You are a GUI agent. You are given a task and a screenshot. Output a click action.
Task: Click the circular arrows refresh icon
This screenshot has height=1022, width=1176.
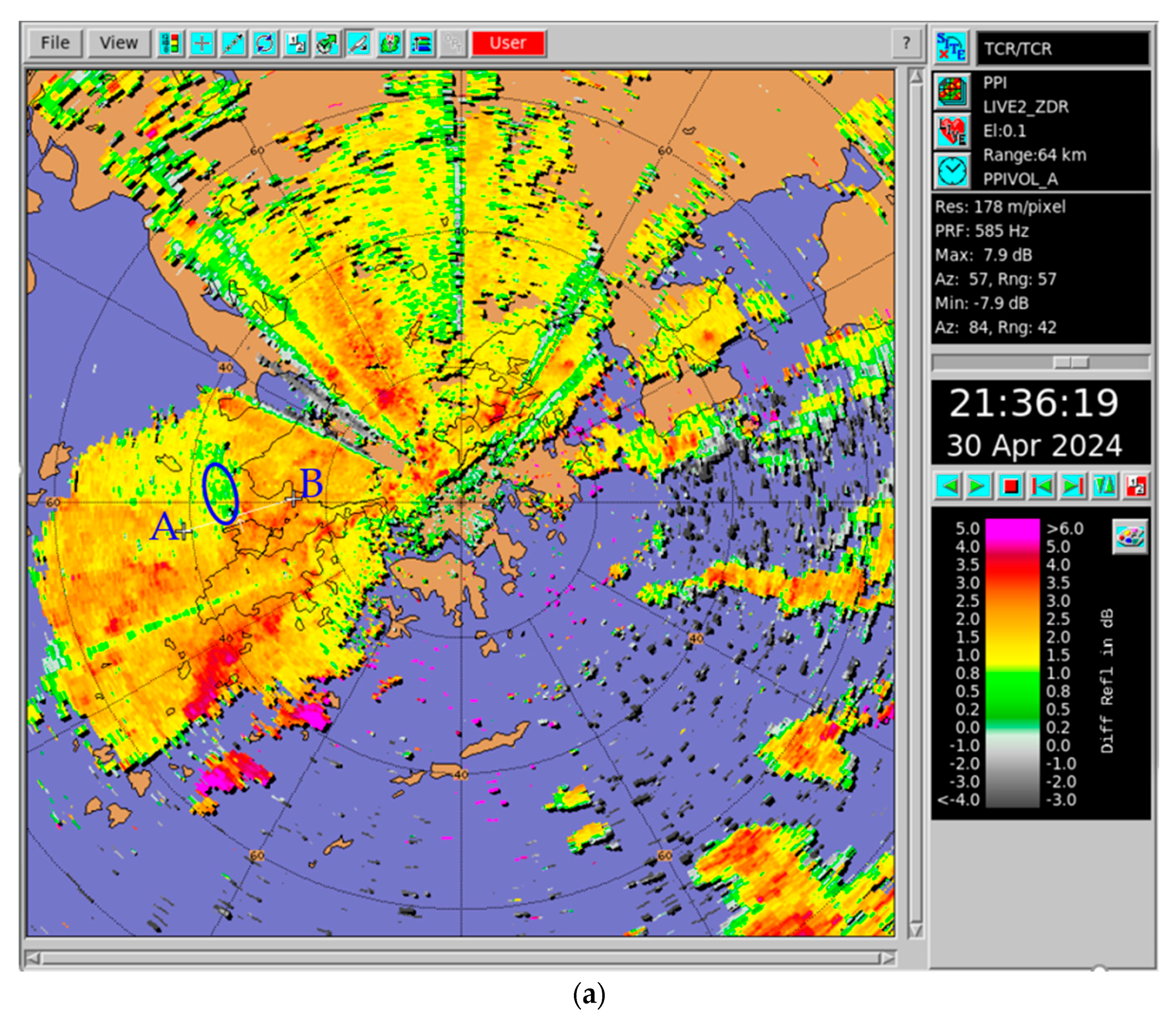[265, 43]
